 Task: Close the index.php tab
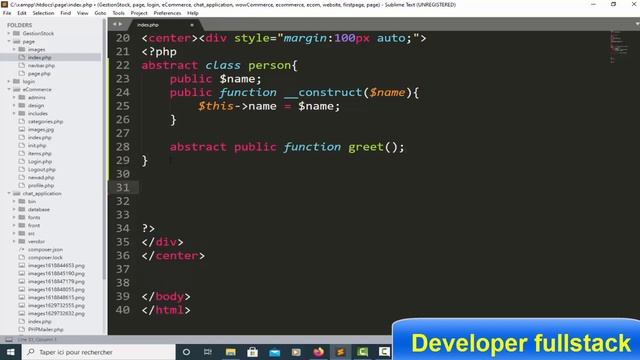(192, 25)
